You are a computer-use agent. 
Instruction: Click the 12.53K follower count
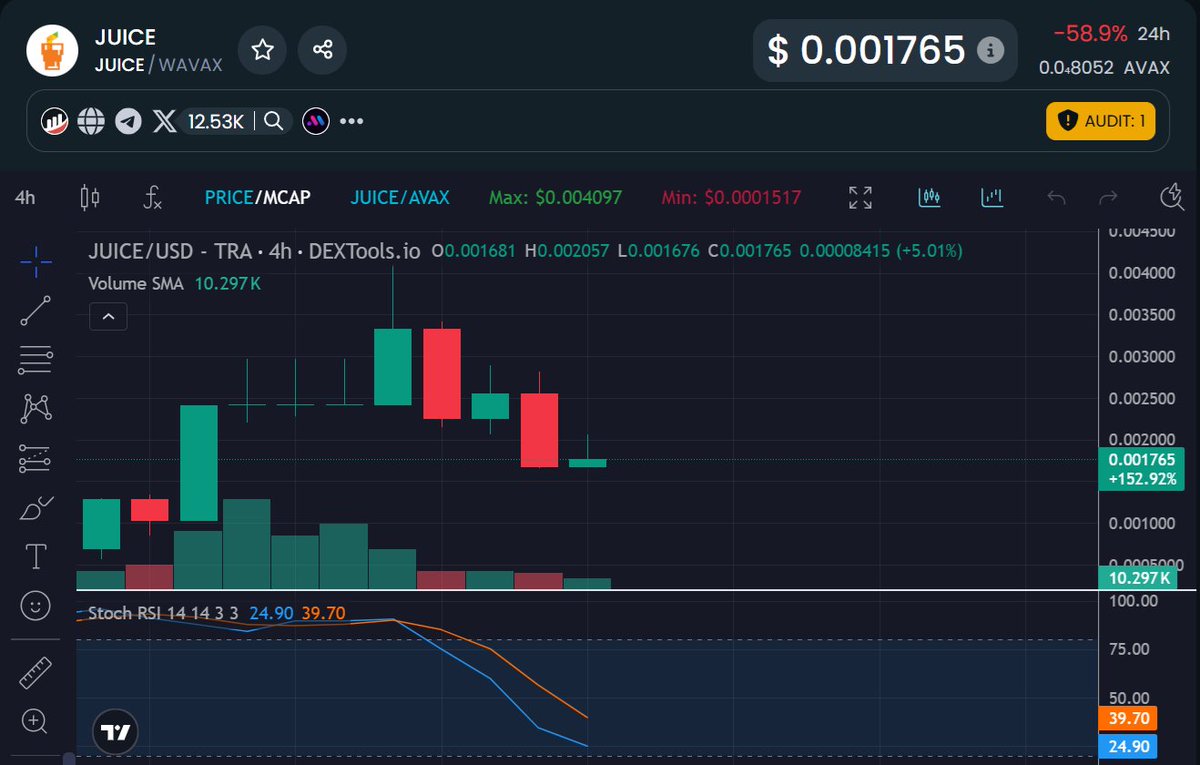click(x=217, y=122)
